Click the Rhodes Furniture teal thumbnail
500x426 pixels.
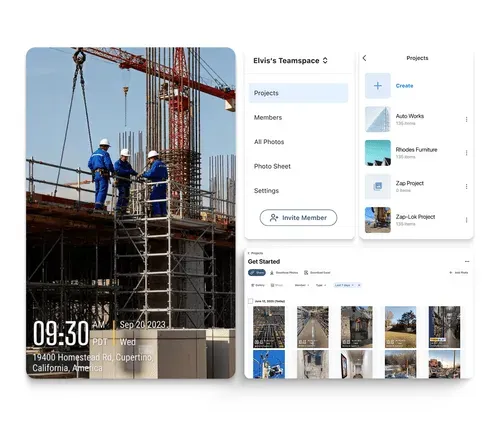point(378,153)
